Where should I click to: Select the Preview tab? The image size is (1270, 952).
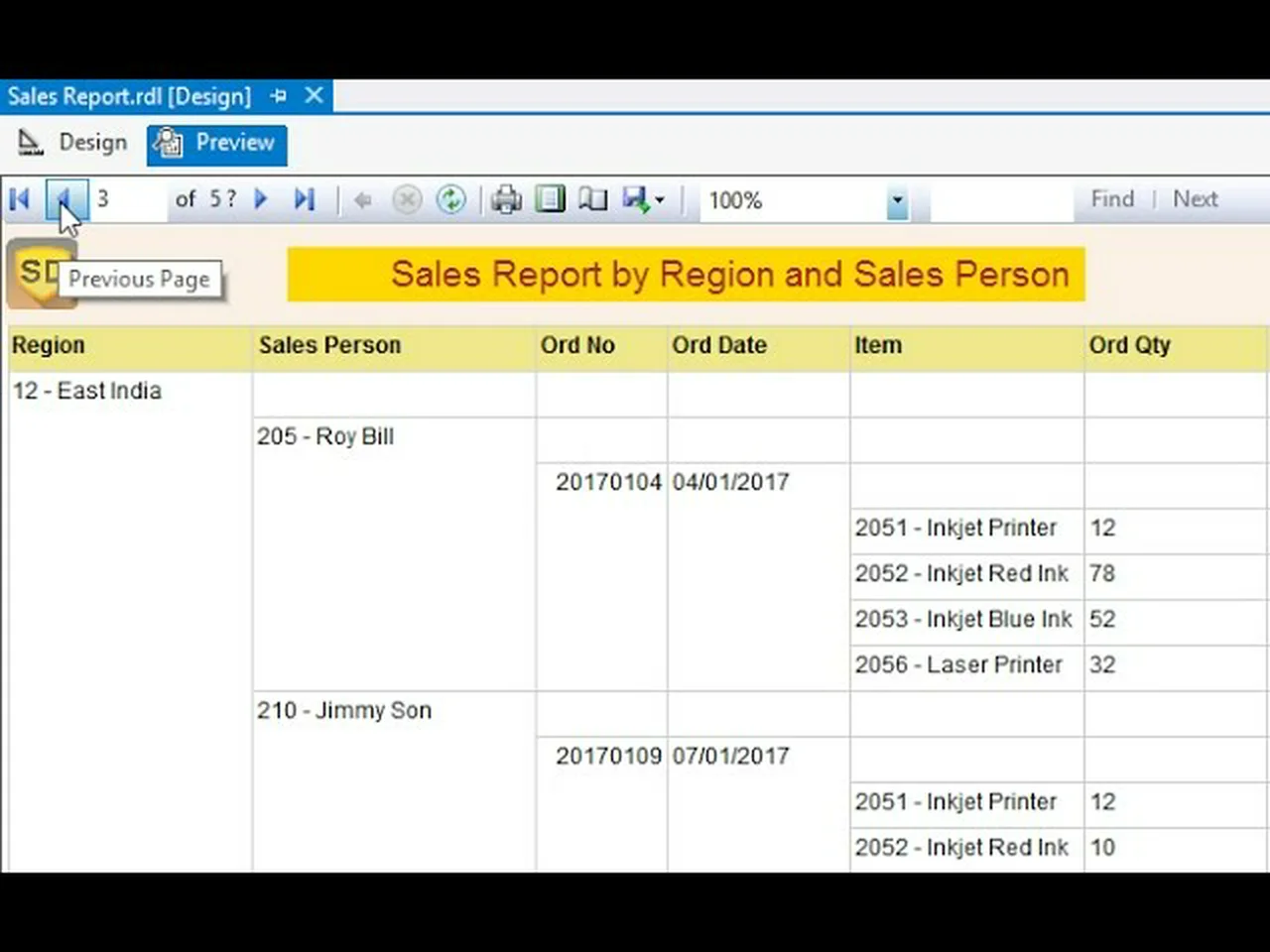pos(217,144)
